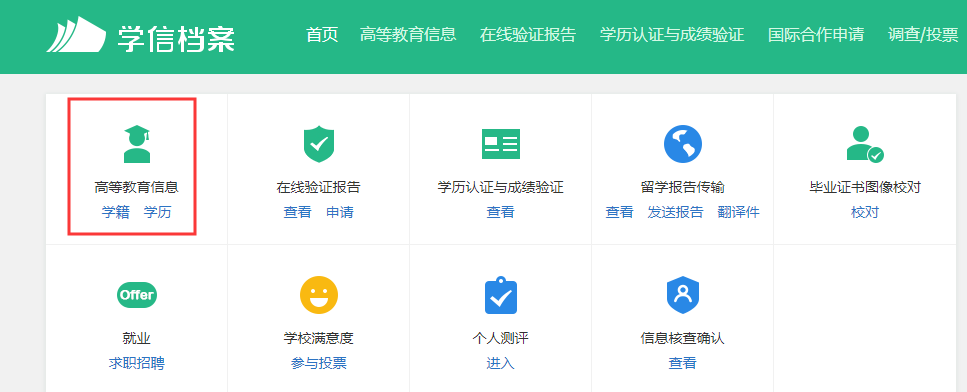Image resolution: width=967 pixels, height=392 pixels.
Task: Open 调查/投票 in the top navigation
Action: pos(923,35)
